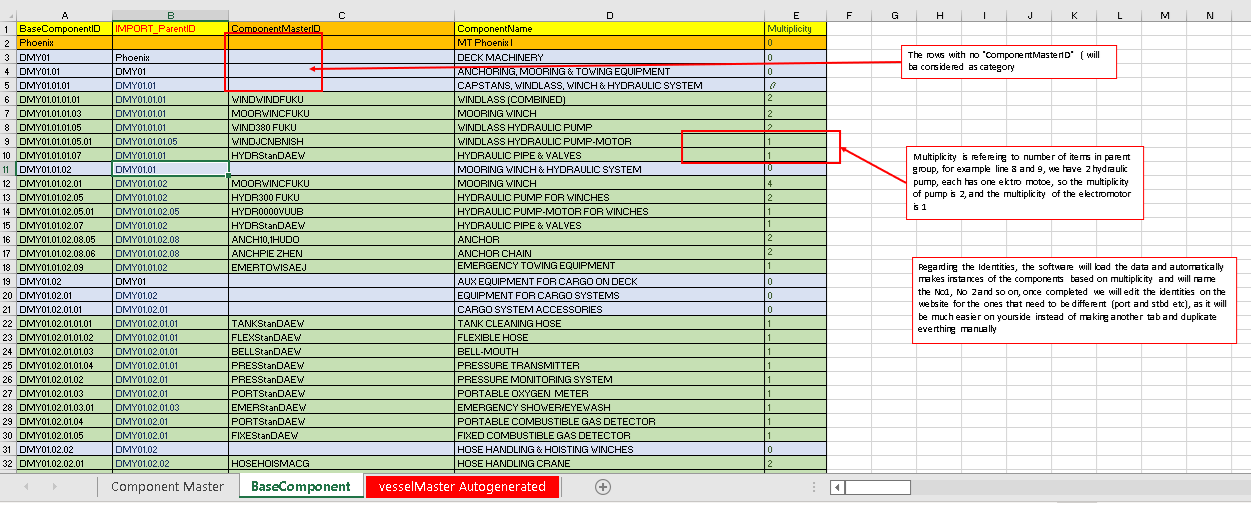
Task: Select HYDRAULIC PUMP-MOTOR FOR WINCHES cell
Action: 609,211
